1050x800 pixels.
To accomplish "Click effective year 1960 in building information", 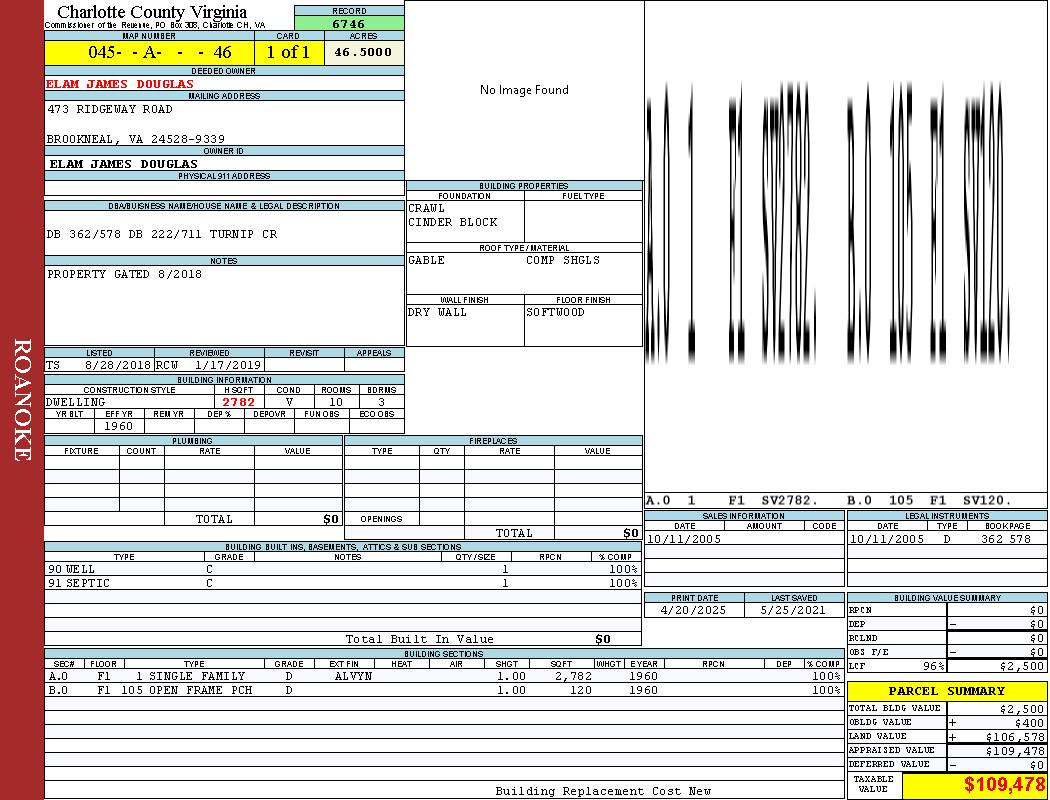I will (x=118, y=426).
